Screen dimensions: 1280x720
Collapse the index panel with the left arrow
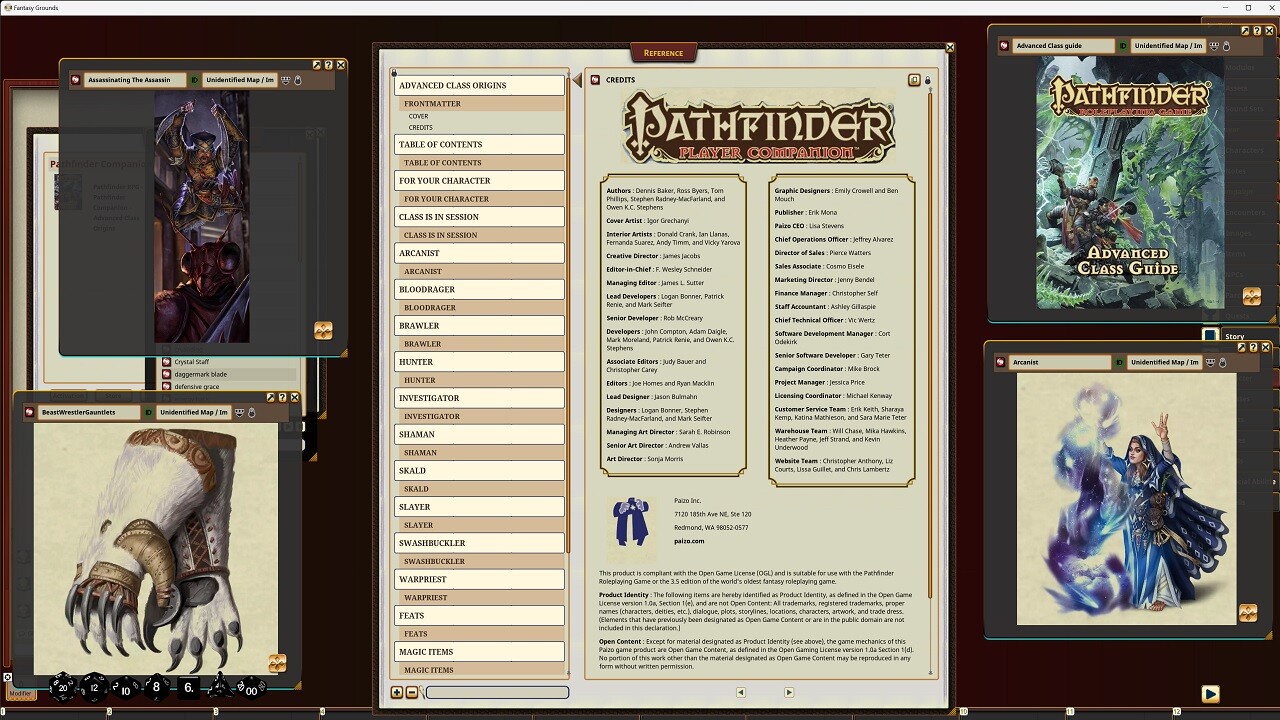[x=576, y=80]
